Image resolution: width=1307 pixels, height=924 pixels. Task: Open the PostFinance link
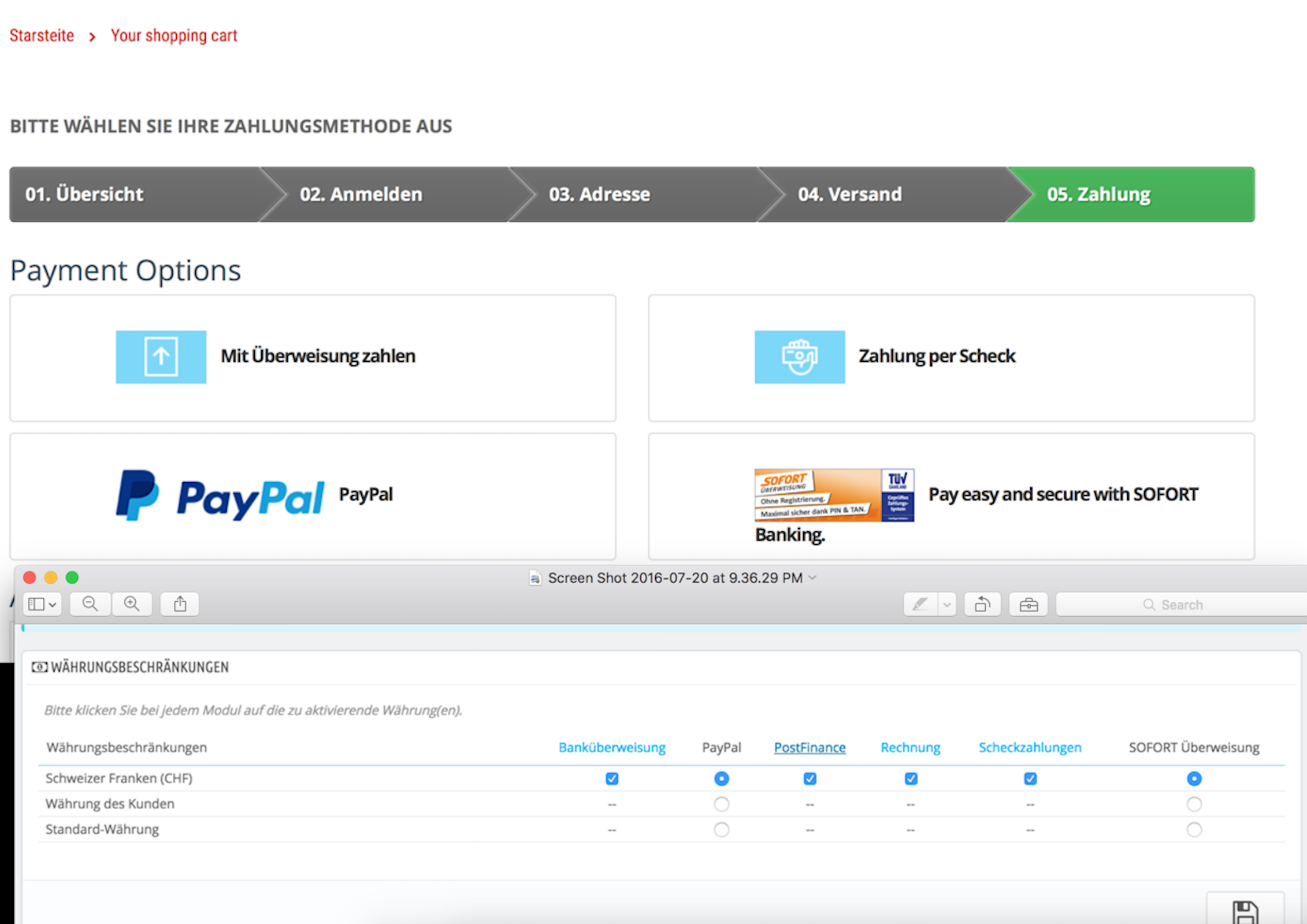[810, 747]
